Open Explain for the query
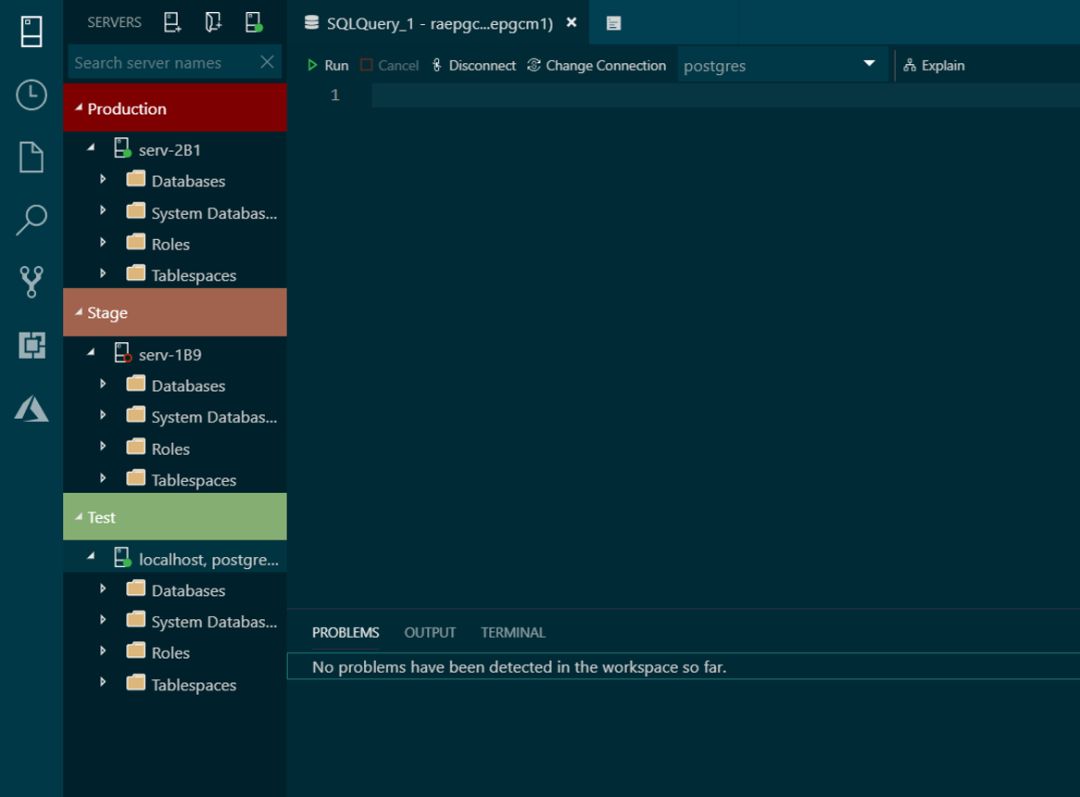This screenshot has width=1080, height=797. (x=935, y=65)
